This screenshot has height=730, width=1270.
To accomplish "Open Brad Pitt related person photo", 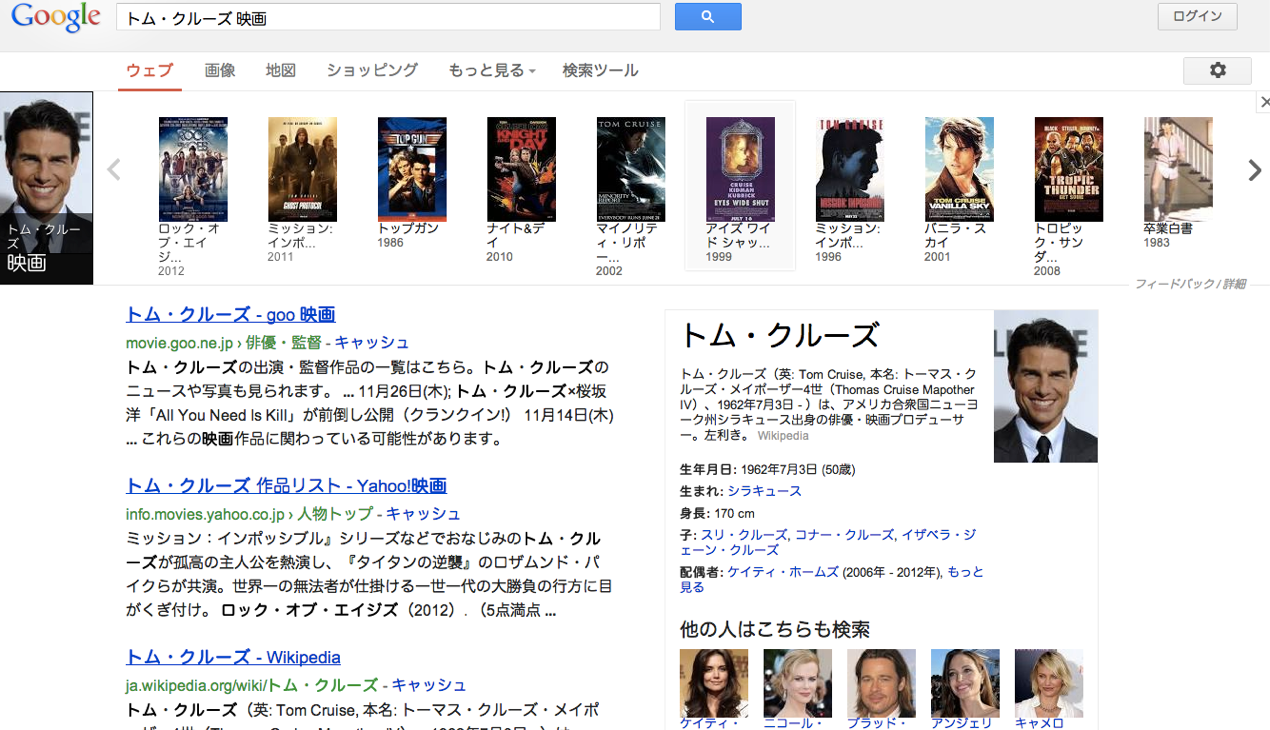I will coord(881,683).
